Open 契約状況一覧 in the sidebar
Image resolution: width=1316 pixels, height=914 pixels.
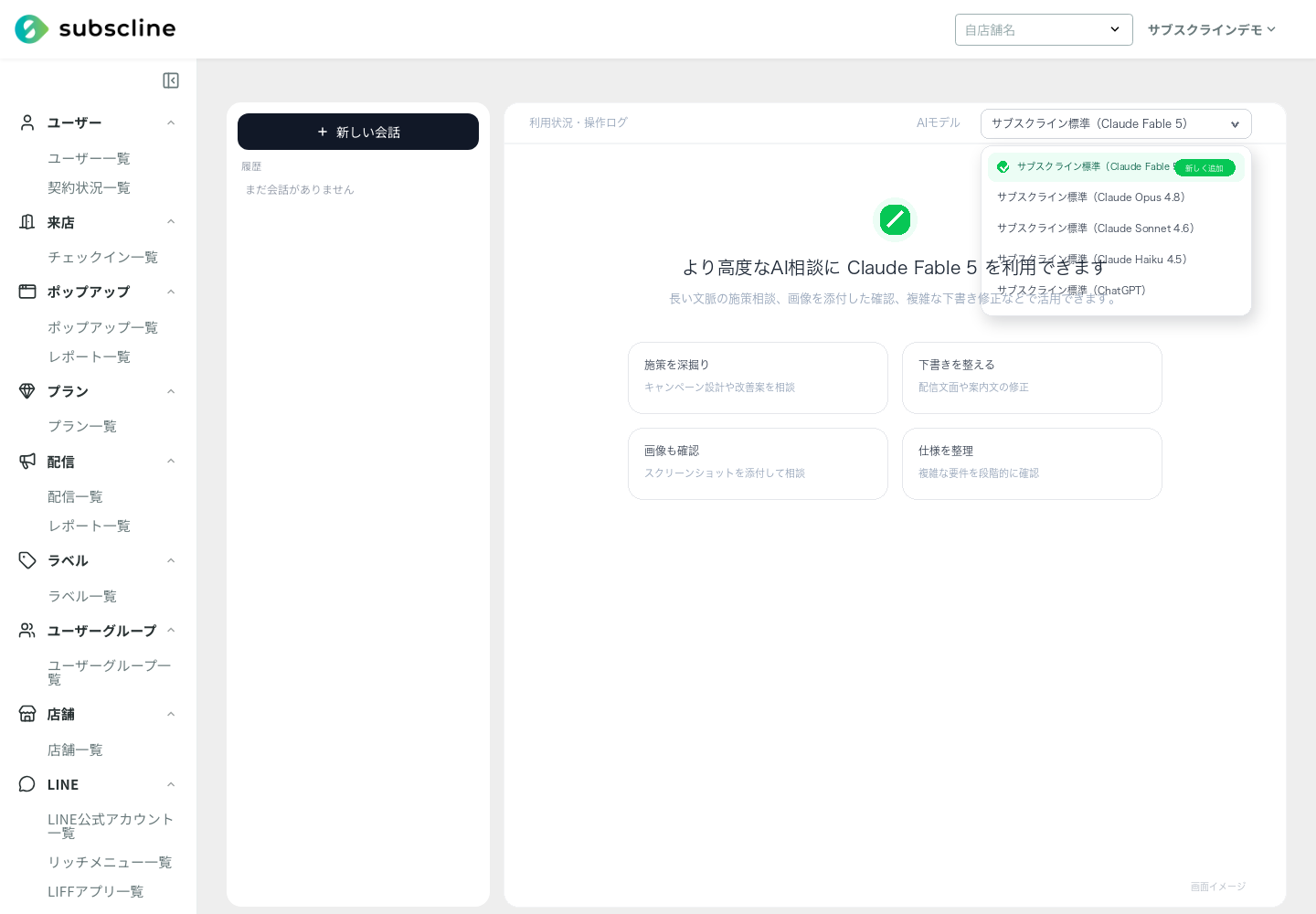coord(89,187)
